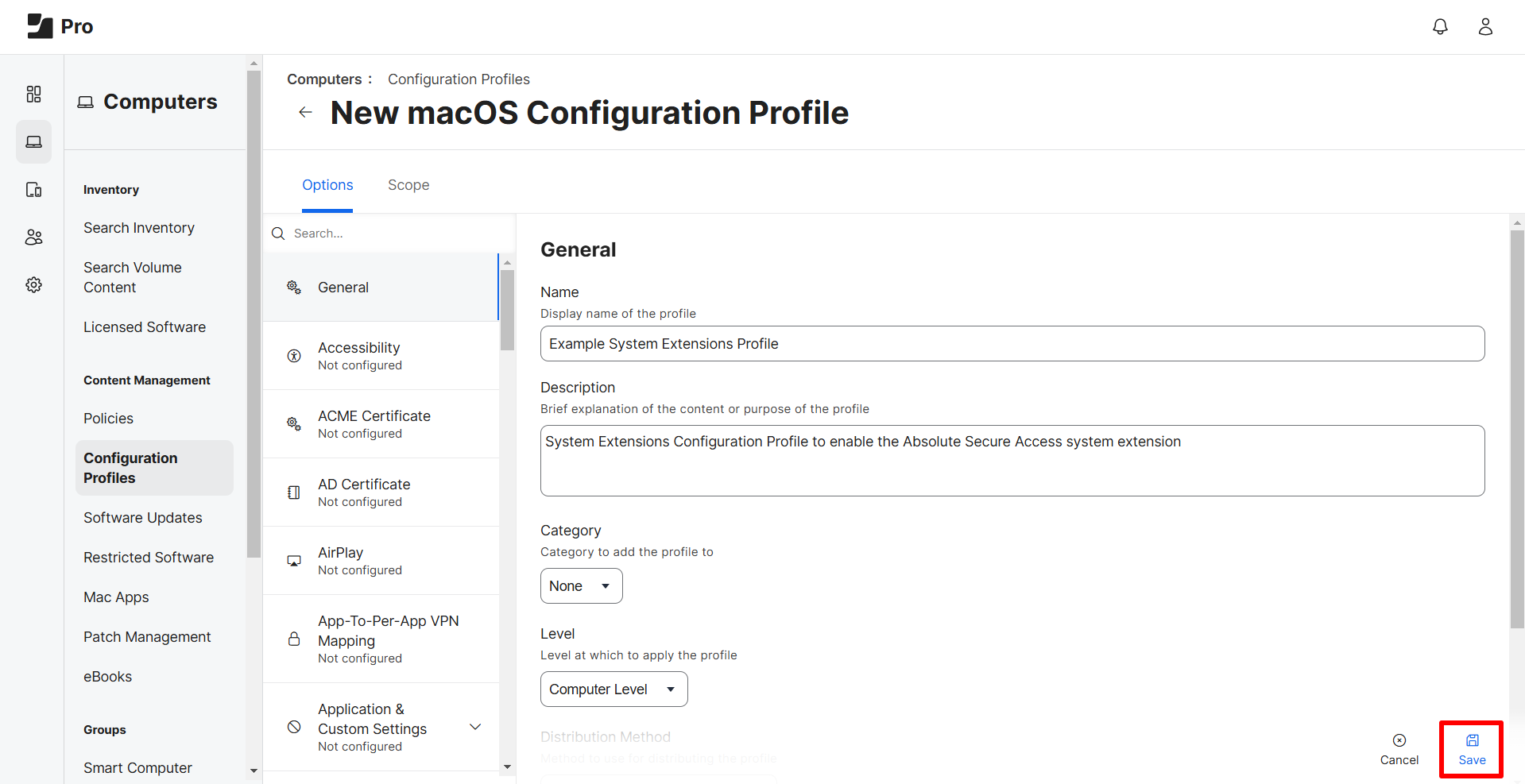The image size is (1525, 784).
Task: Click the back arrow next to profile title
Action: click(305, 112)
